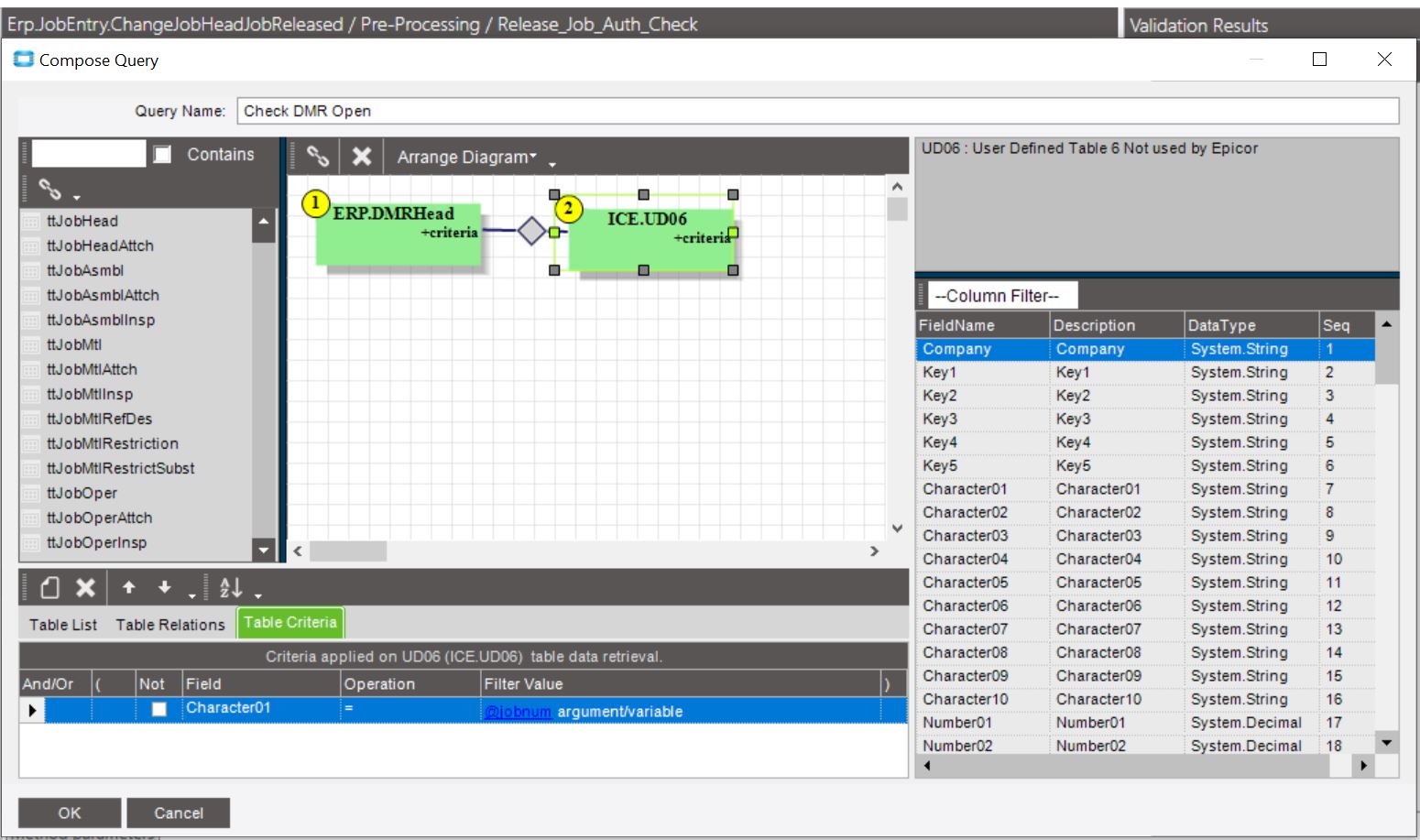
Task: Click the link tables icon in diagram toolbar
Action: [x=317, y=156]
